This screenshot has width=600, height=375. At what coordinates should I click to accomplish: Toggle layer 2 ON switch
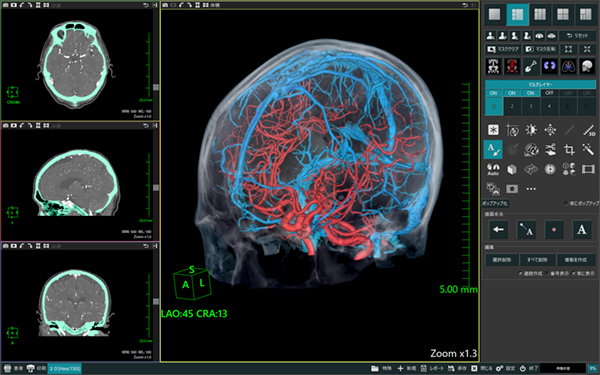coord(512,93)
